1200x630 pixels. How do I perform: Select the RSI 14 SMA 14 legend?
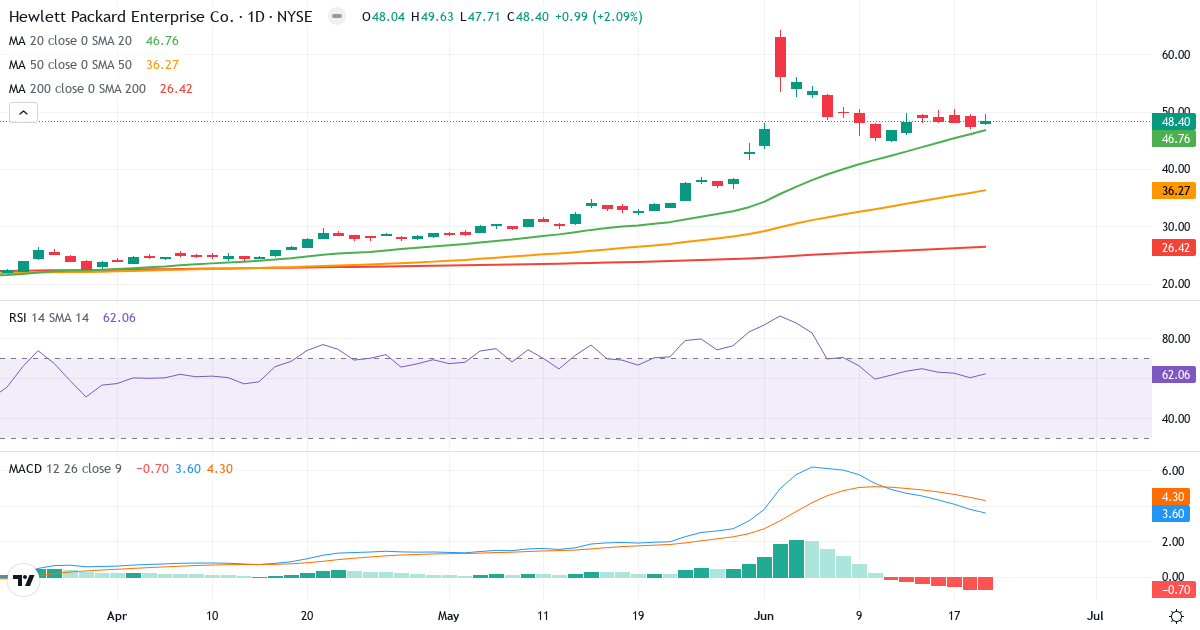coord(49,317)
